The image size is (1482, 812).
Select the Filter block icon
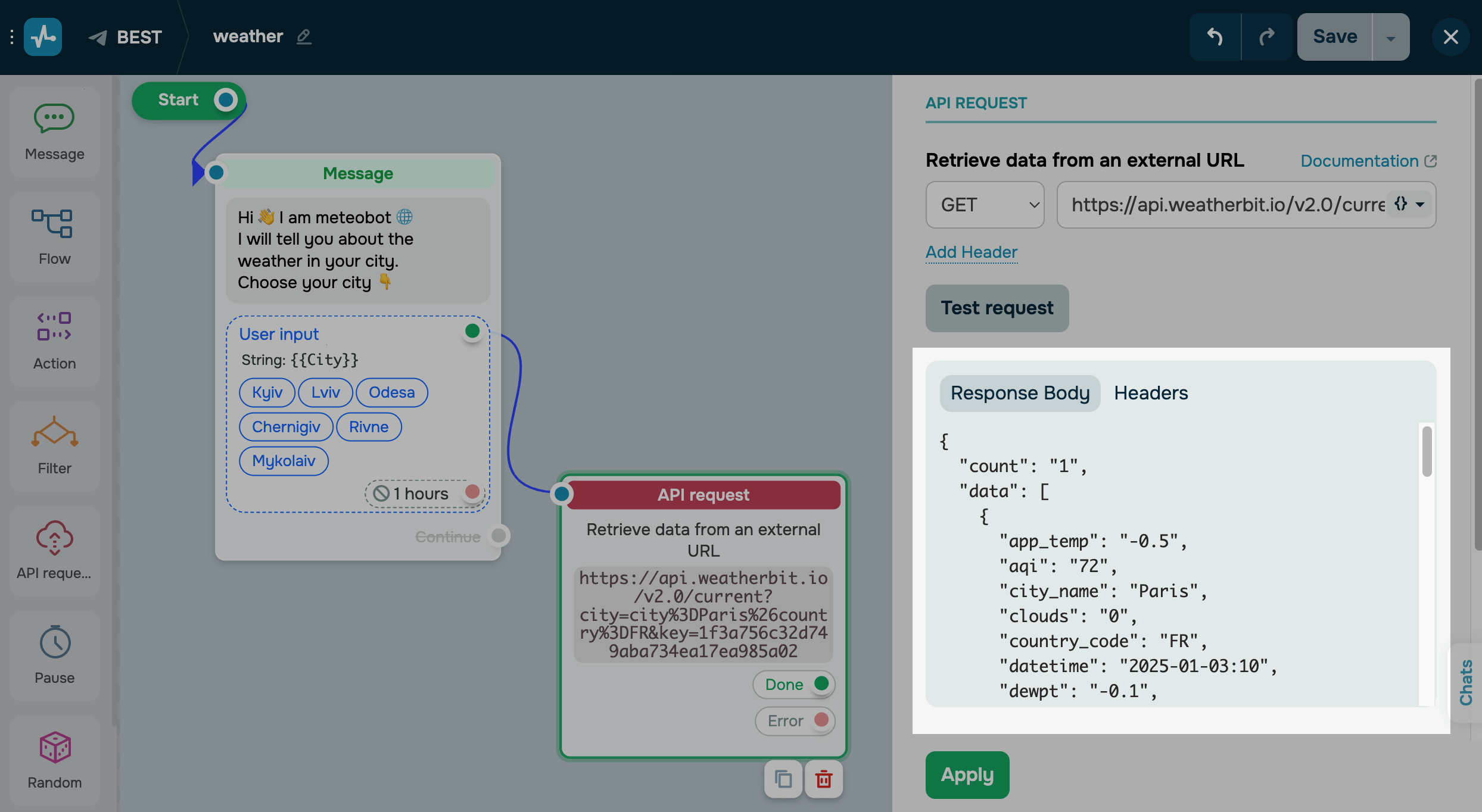54,432
